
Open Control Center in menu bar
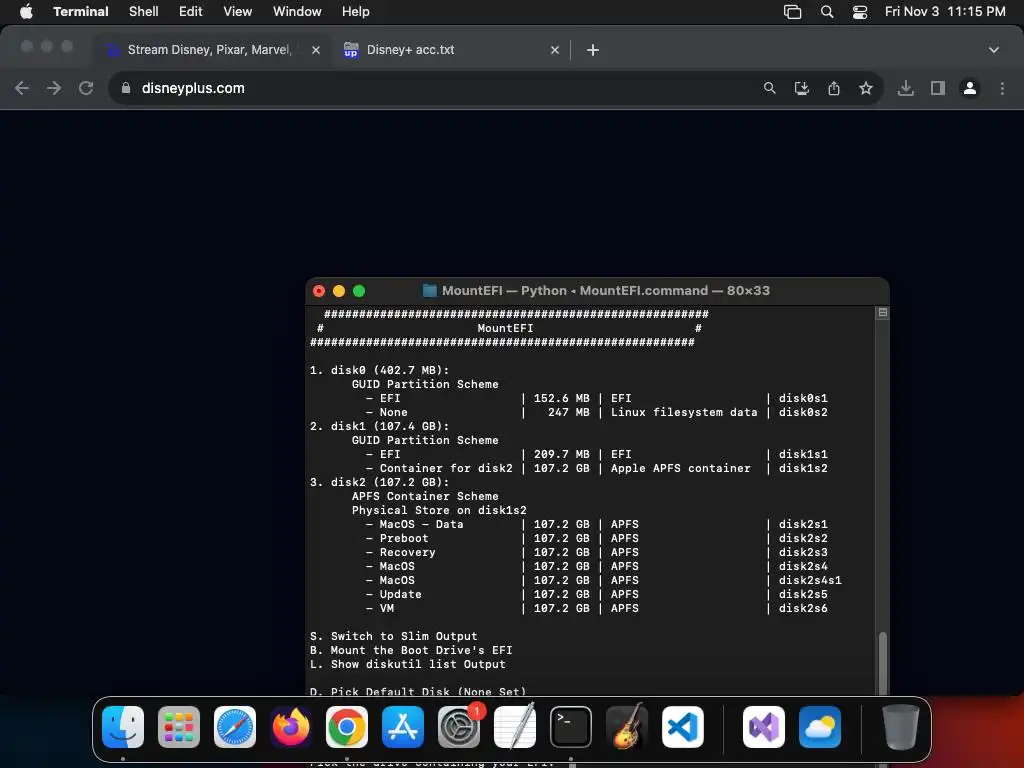point(860,12)
